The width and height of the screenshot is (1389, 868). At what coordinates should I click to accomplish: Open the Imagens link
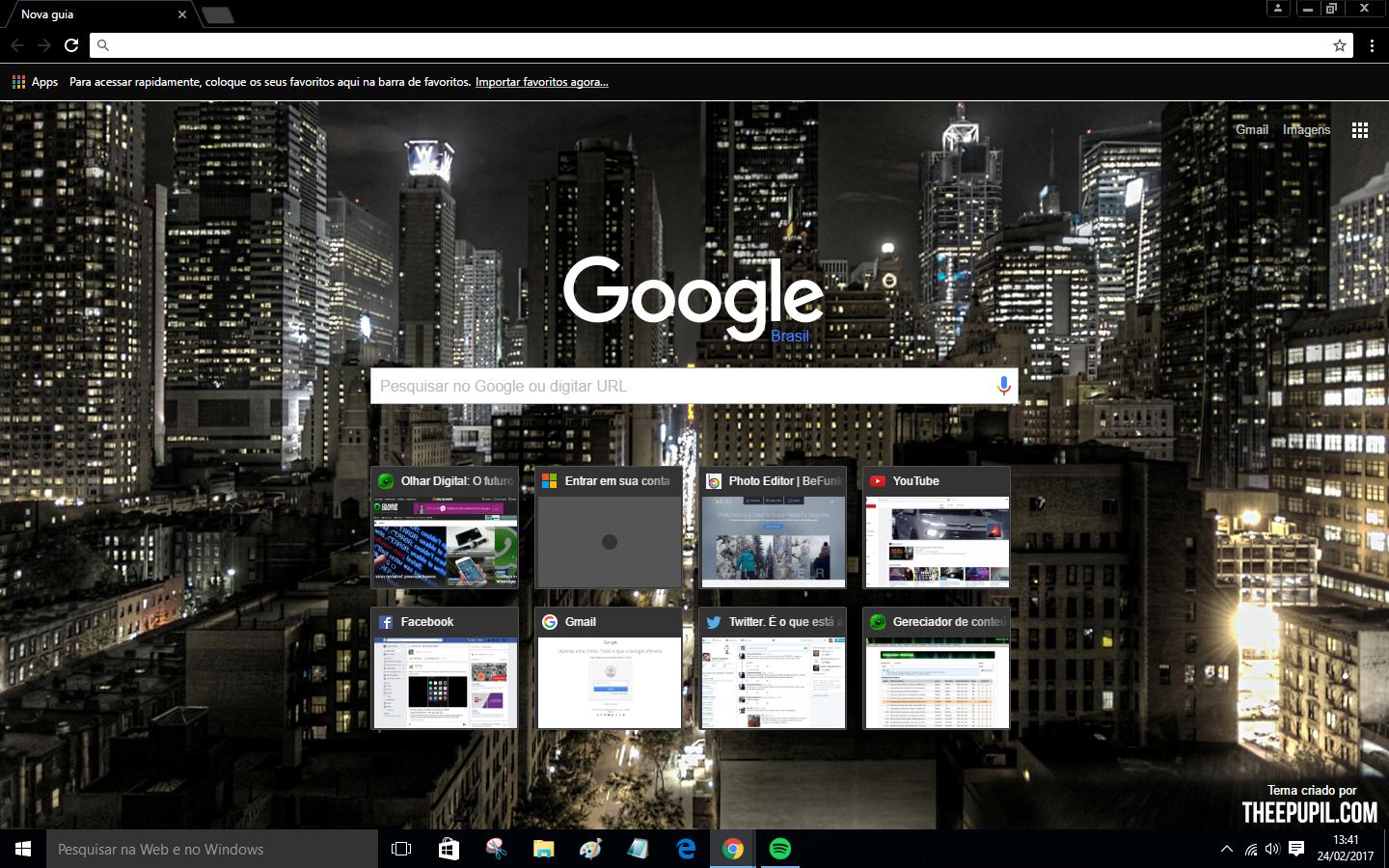point(1306,130)
